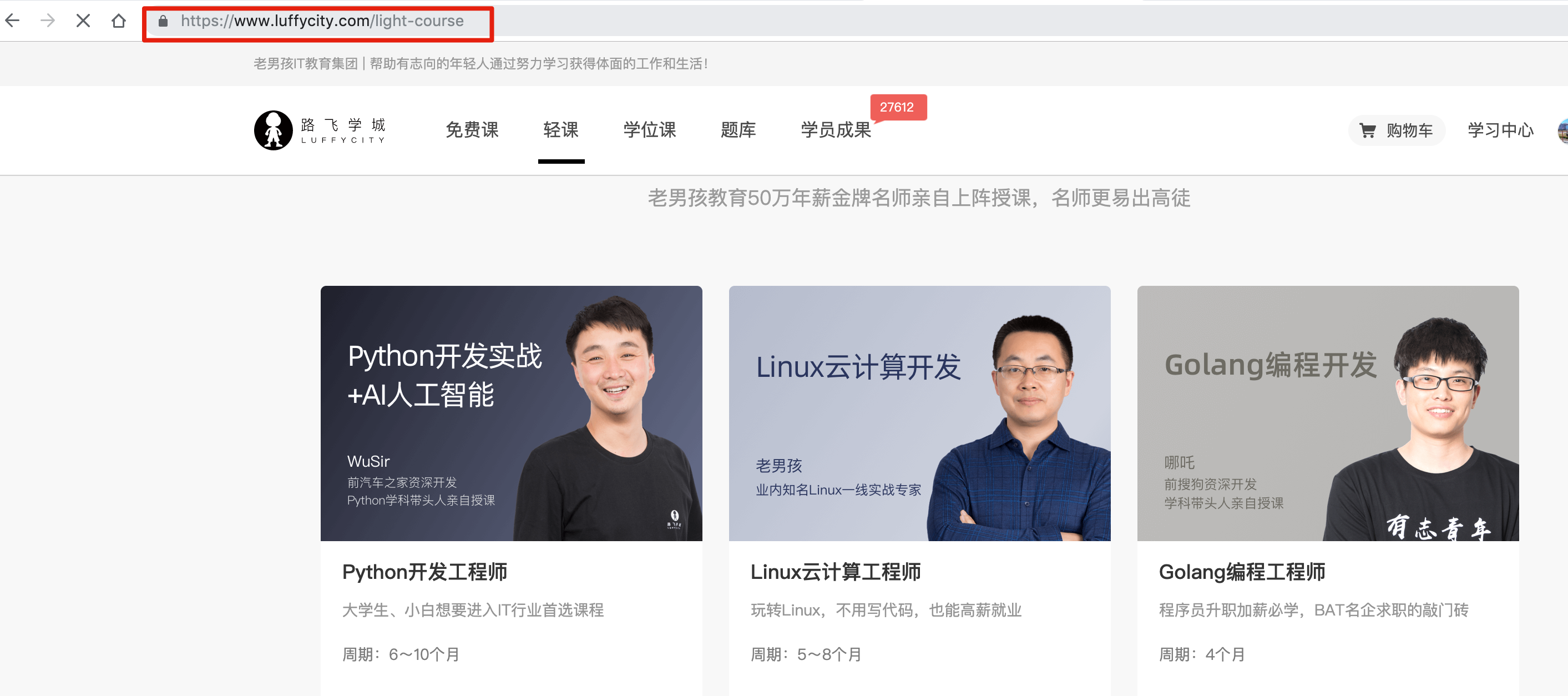Open the Golang编程开发 course banner image
The image size is (1568, 696).
pos(1328,413)
